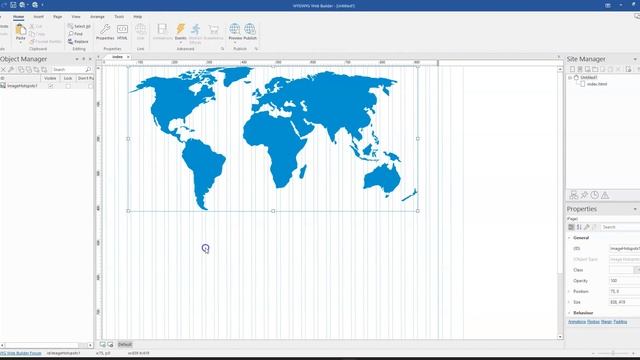
Task: Open WYSIWYG Web Builder Forum link in status bar
Action: 20,353
